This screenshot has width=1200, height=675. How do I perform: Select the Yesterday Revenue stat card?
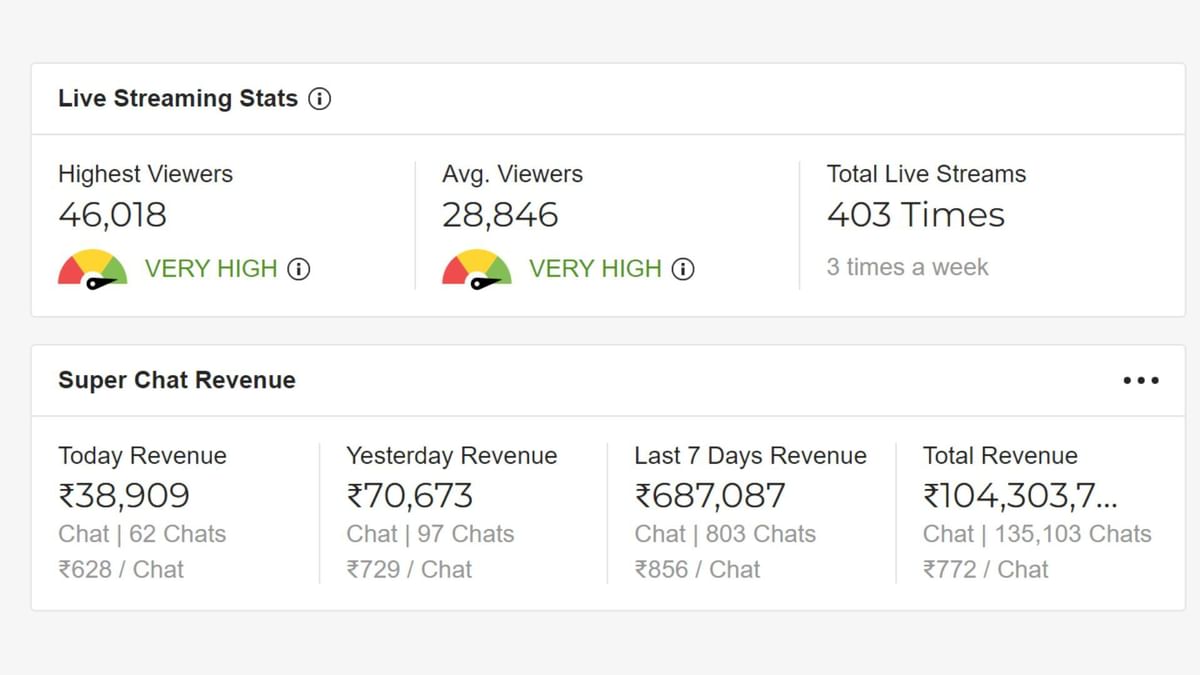click(x=451, y=510)
